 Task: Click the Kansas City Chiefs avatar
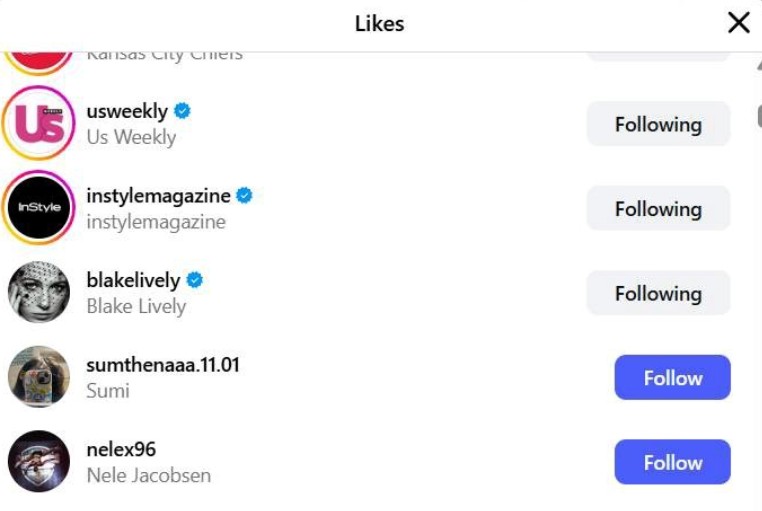point(39,58)
